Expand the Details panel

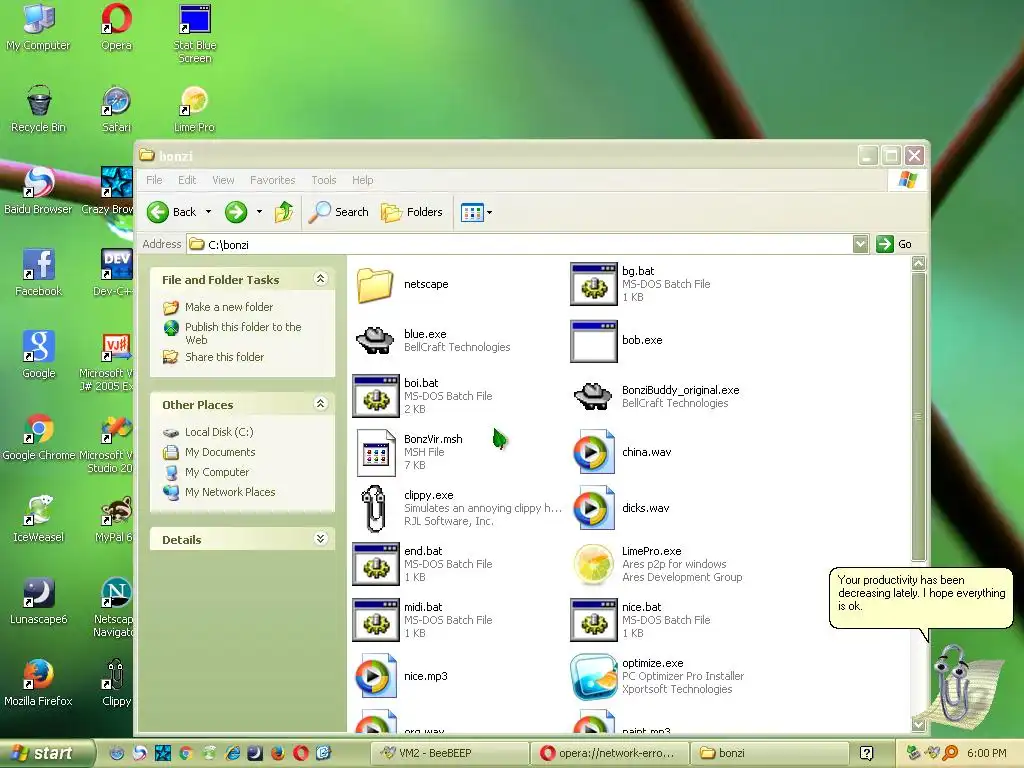pyautogui.click(x=321, y=539)
